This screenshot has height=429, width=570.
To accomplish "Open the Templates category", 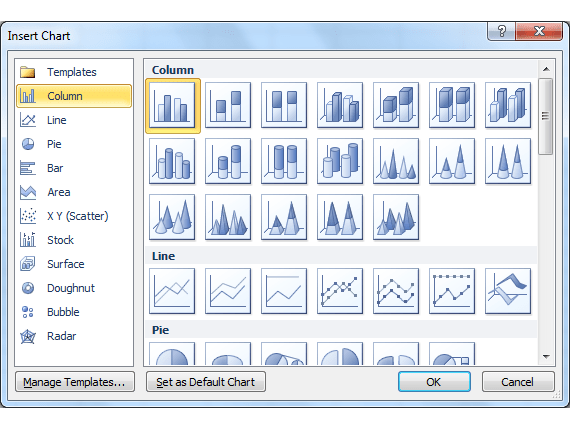I will [74, 72].
